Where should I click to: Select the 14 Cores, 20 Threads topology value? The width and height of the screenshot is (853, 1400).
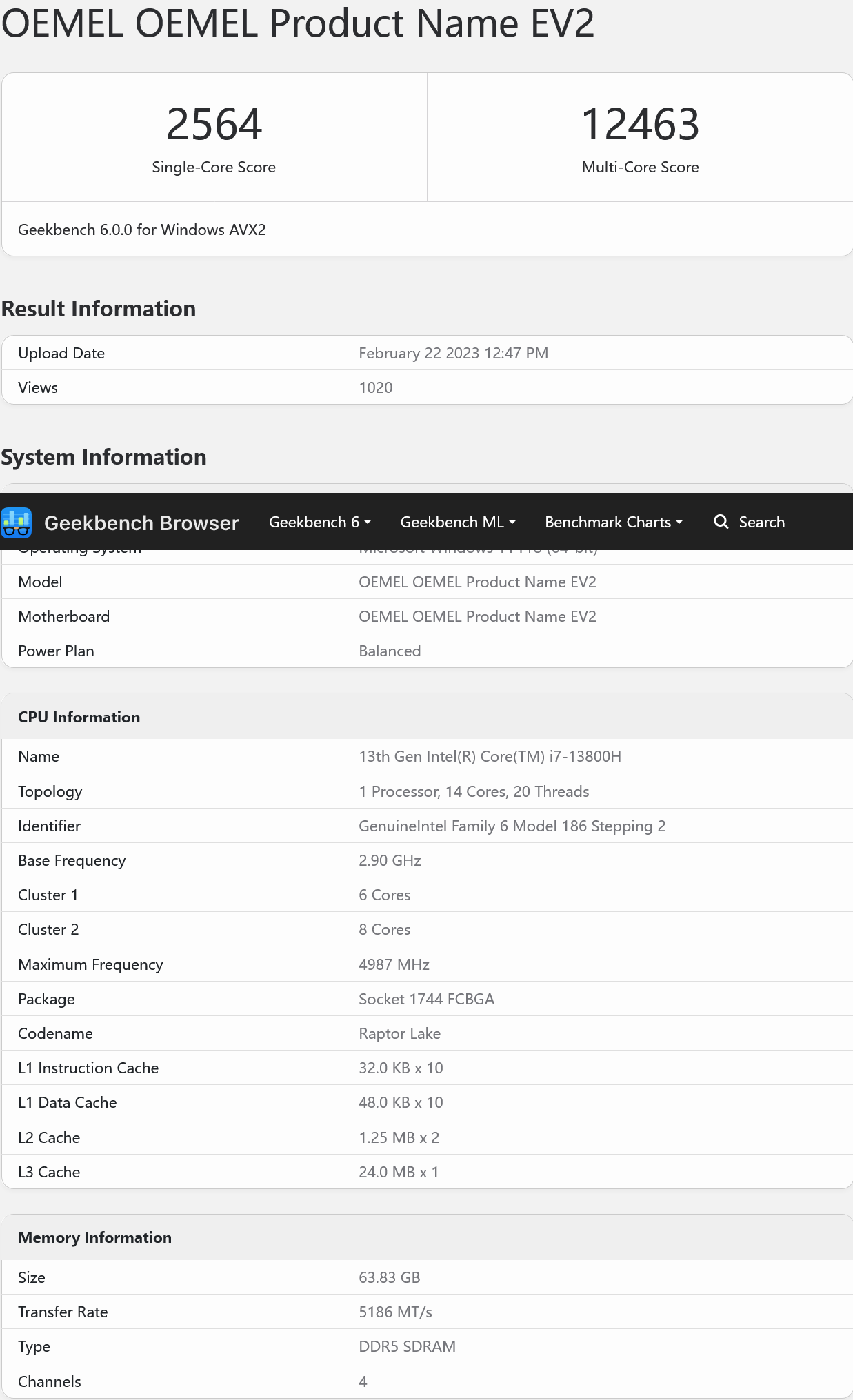(x=474, y=791)
